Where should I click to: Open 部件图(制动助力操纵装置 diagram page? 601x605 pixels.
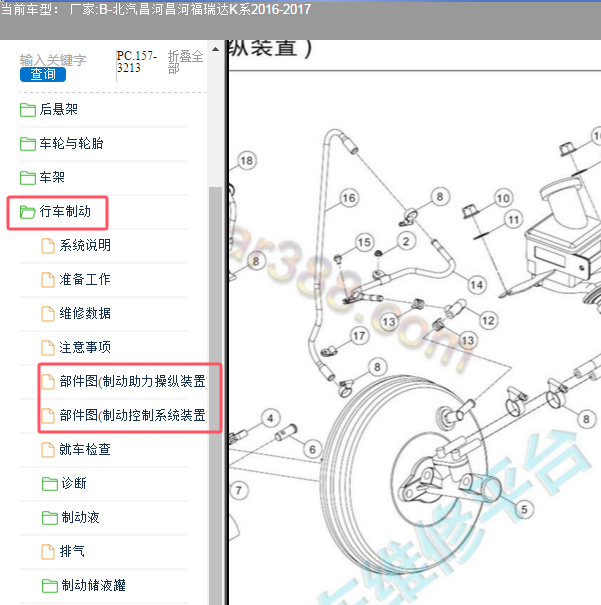133,382
